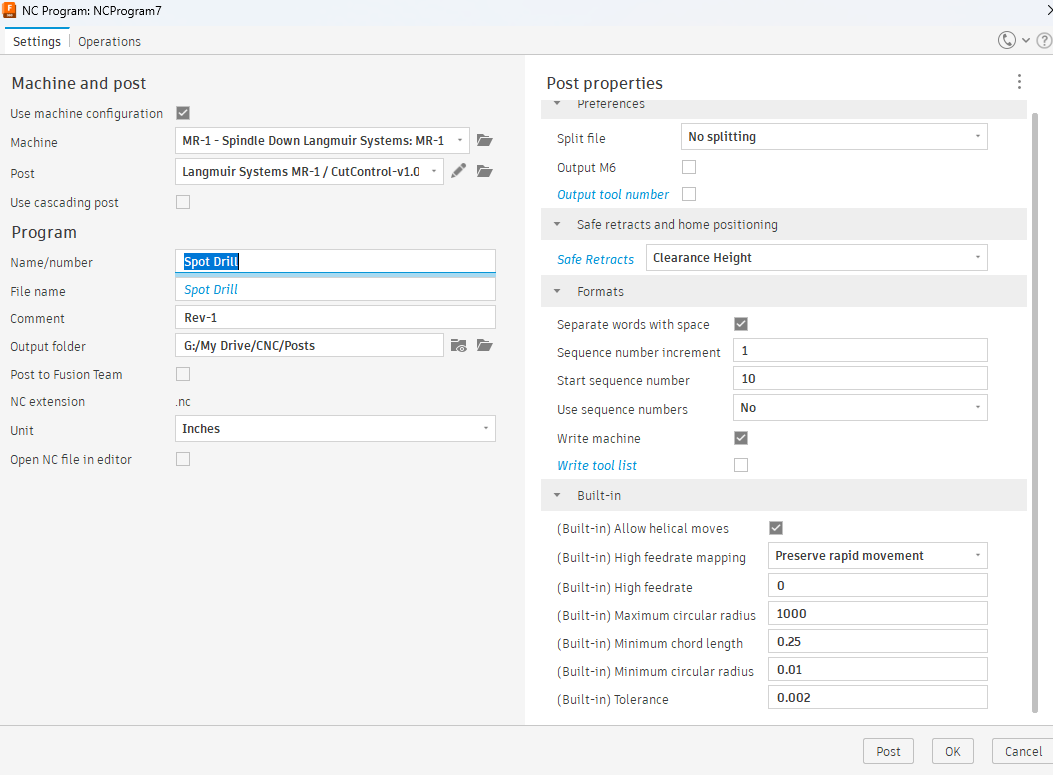
Task: Click Sequence number increment field
Action: 860,351
